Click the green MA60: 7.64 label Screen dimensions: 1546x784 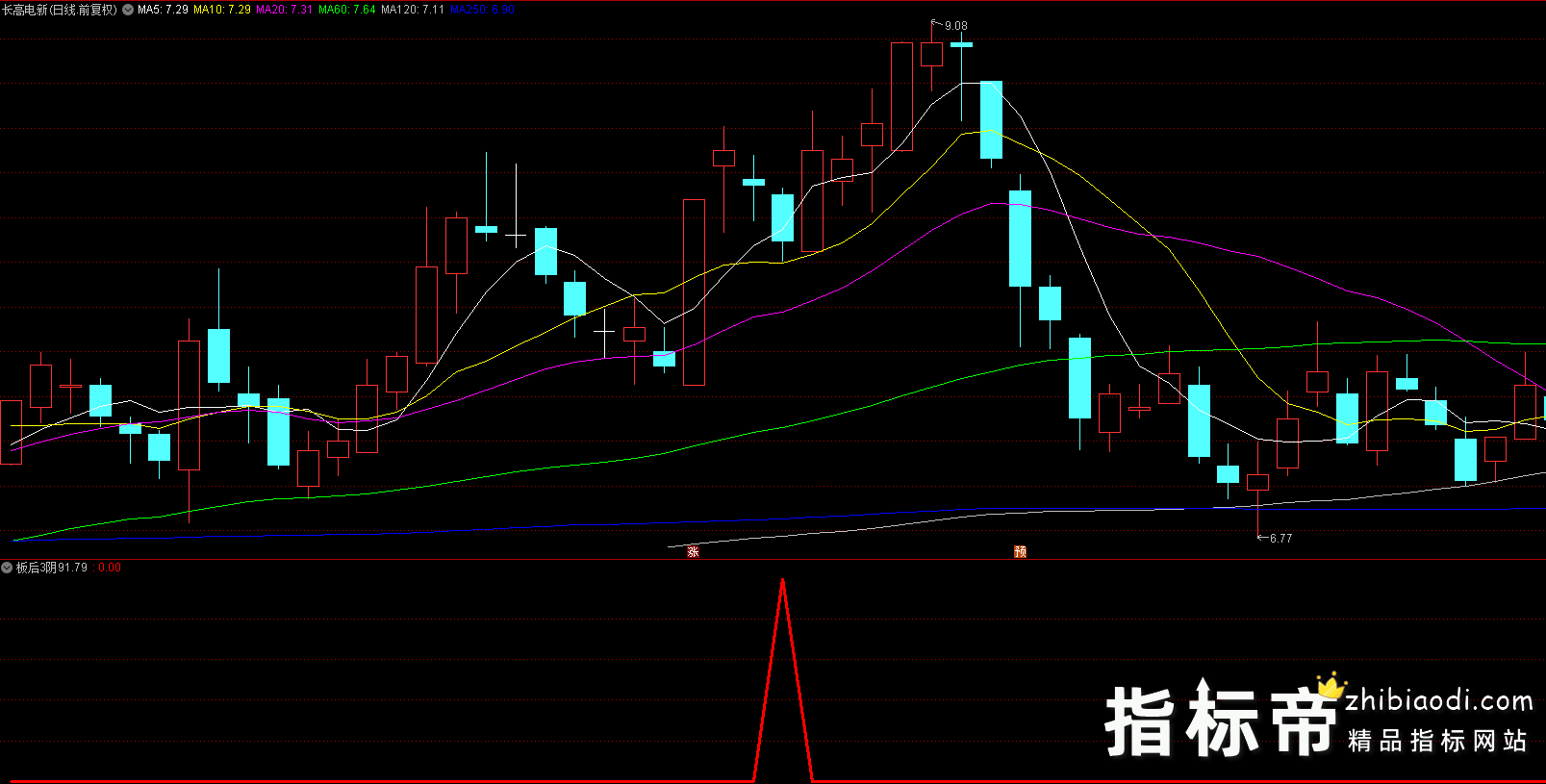click(x=347, y=10)
